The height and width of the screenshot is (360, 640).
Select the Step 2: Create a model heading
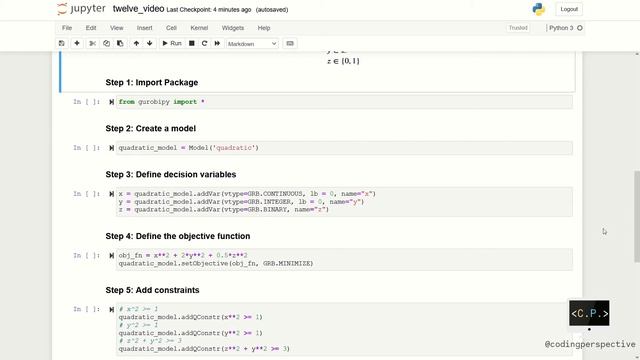[x=151, y=129]
